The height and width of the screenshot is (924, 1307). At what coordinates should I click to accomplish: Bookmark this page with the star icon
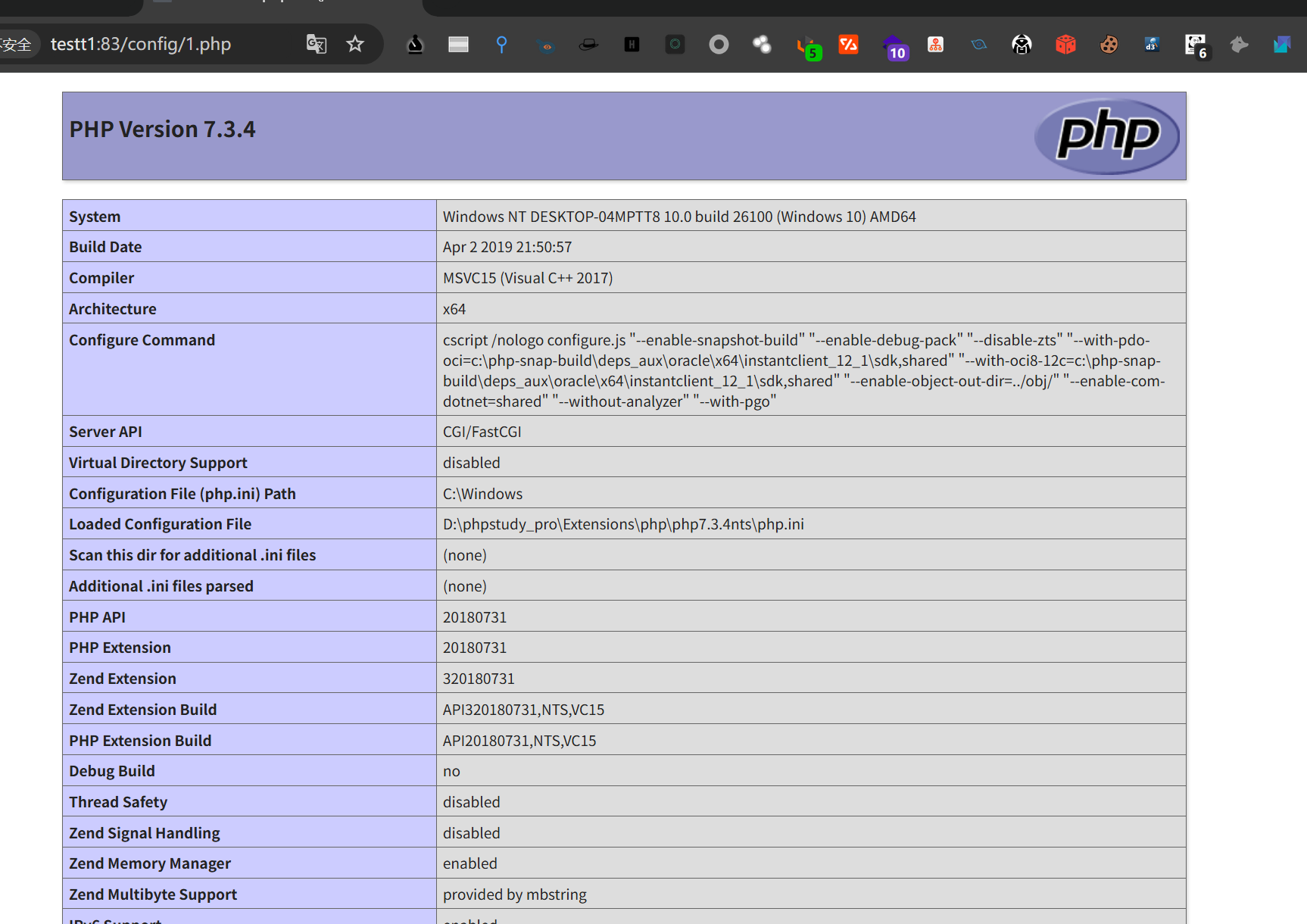tap(355, 44)
